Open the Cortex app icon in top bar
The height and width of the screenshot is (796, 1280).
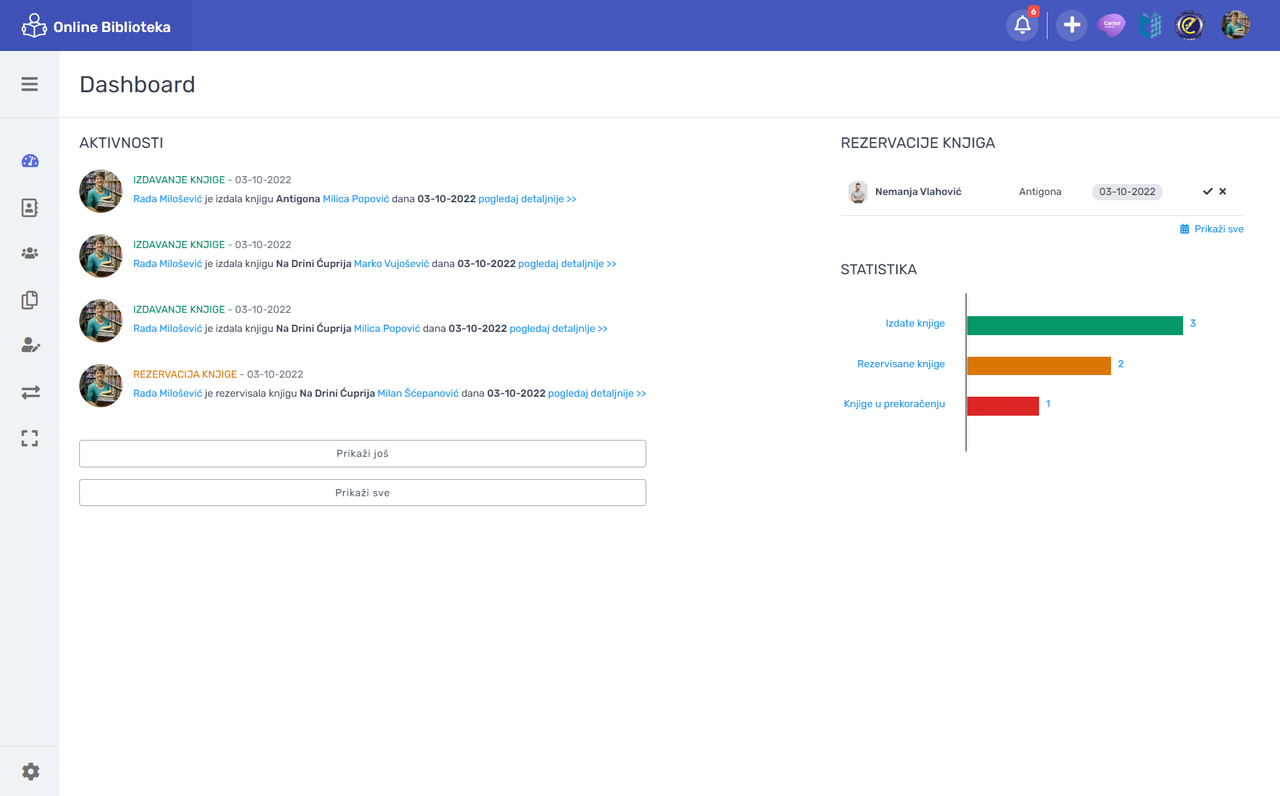coord(1111,24)
